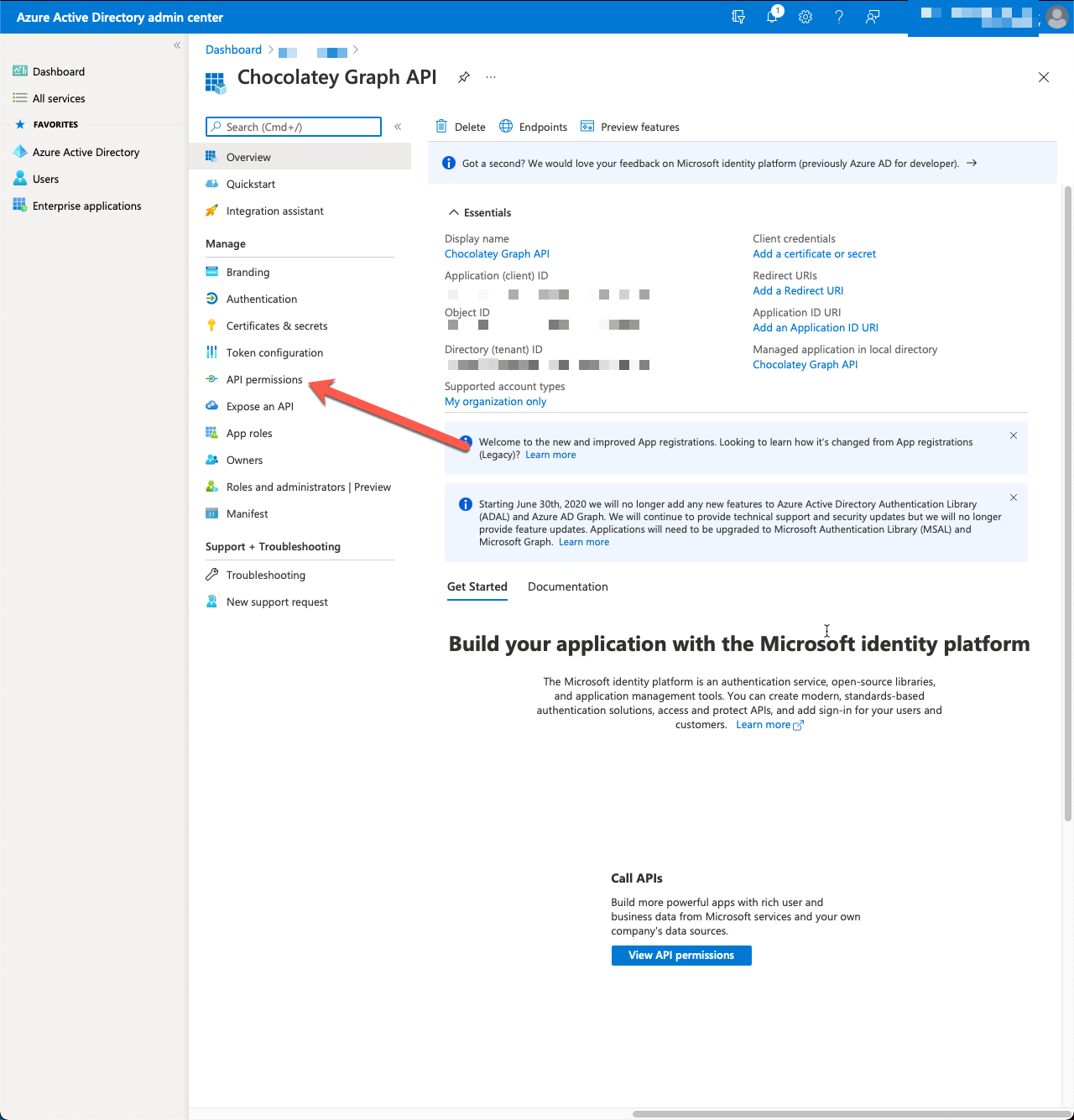Select the Overview menu item
1074x1120 pixels.
[x=300, y=157]
